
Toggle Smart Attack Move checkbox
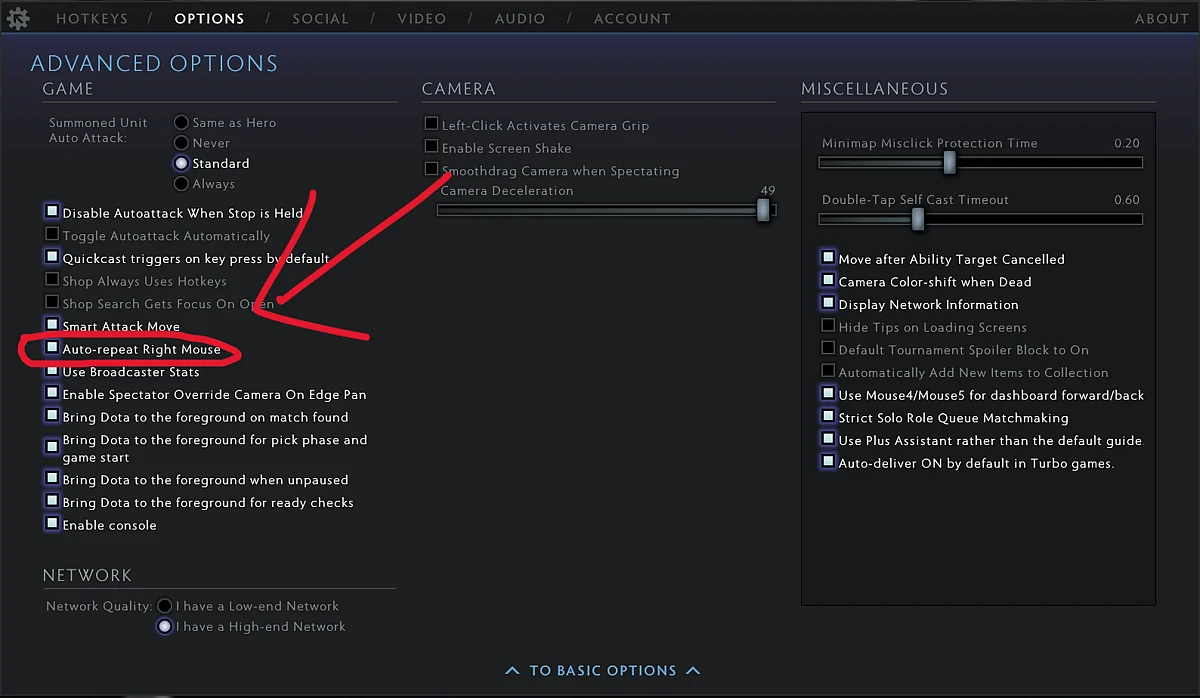pos(52,325)
